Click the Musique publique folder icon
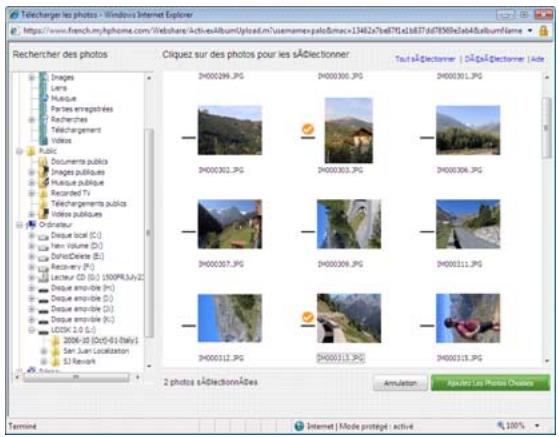559x437 pixels. click(x=43, y=182)
